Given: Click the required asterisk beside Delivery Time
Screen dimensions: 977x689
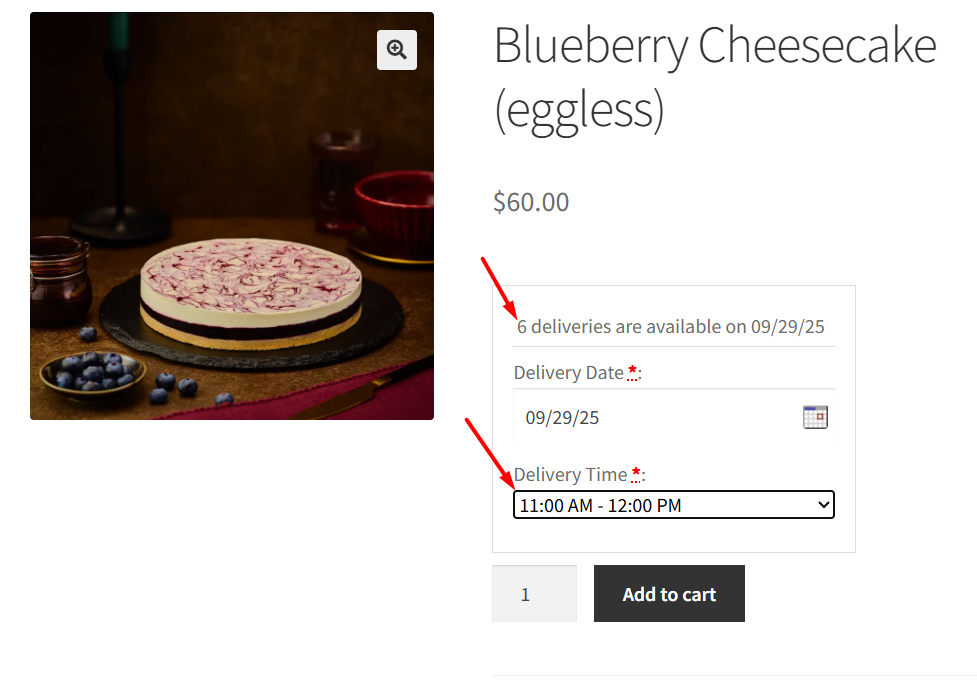Looking at the screenshot, I should (x=636, y=474).
